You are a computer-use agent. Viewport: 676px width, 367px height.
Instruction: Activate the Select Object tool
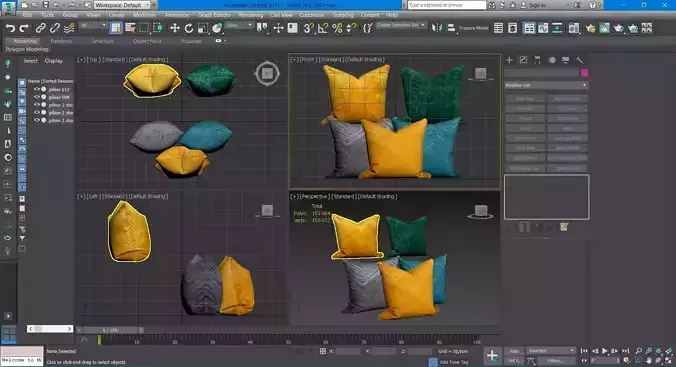116,28
